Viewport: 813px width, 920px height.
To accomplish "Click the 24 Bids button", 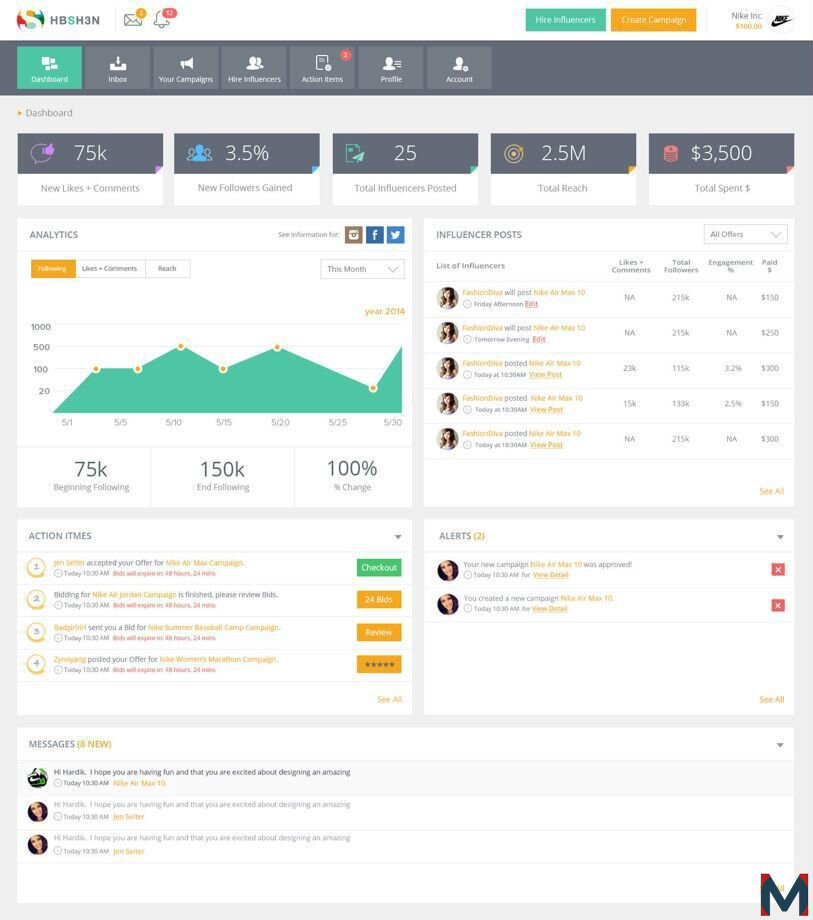I will pos(379,600).
